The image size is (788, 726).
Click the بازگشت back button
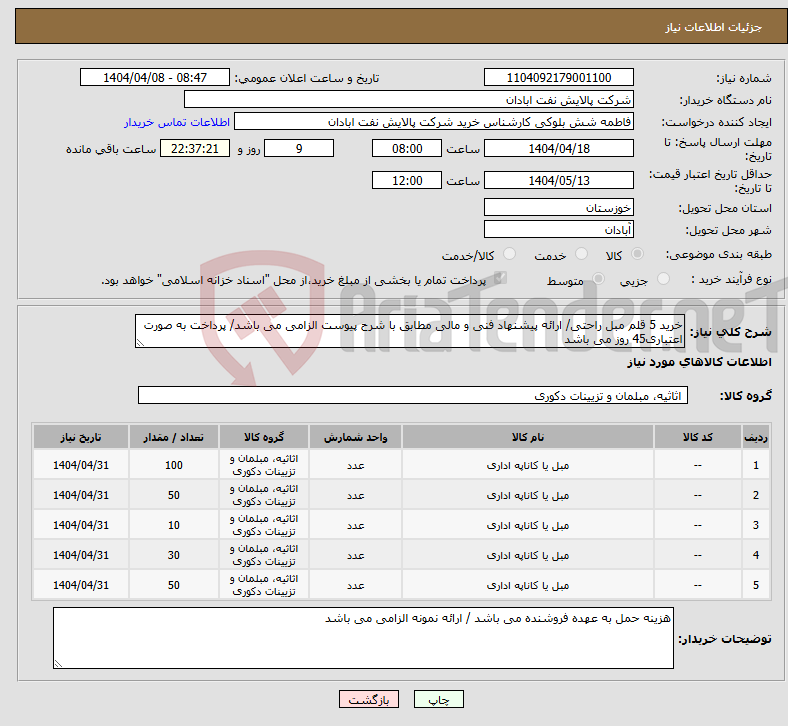pyautogui.click(x=369, y=699)
